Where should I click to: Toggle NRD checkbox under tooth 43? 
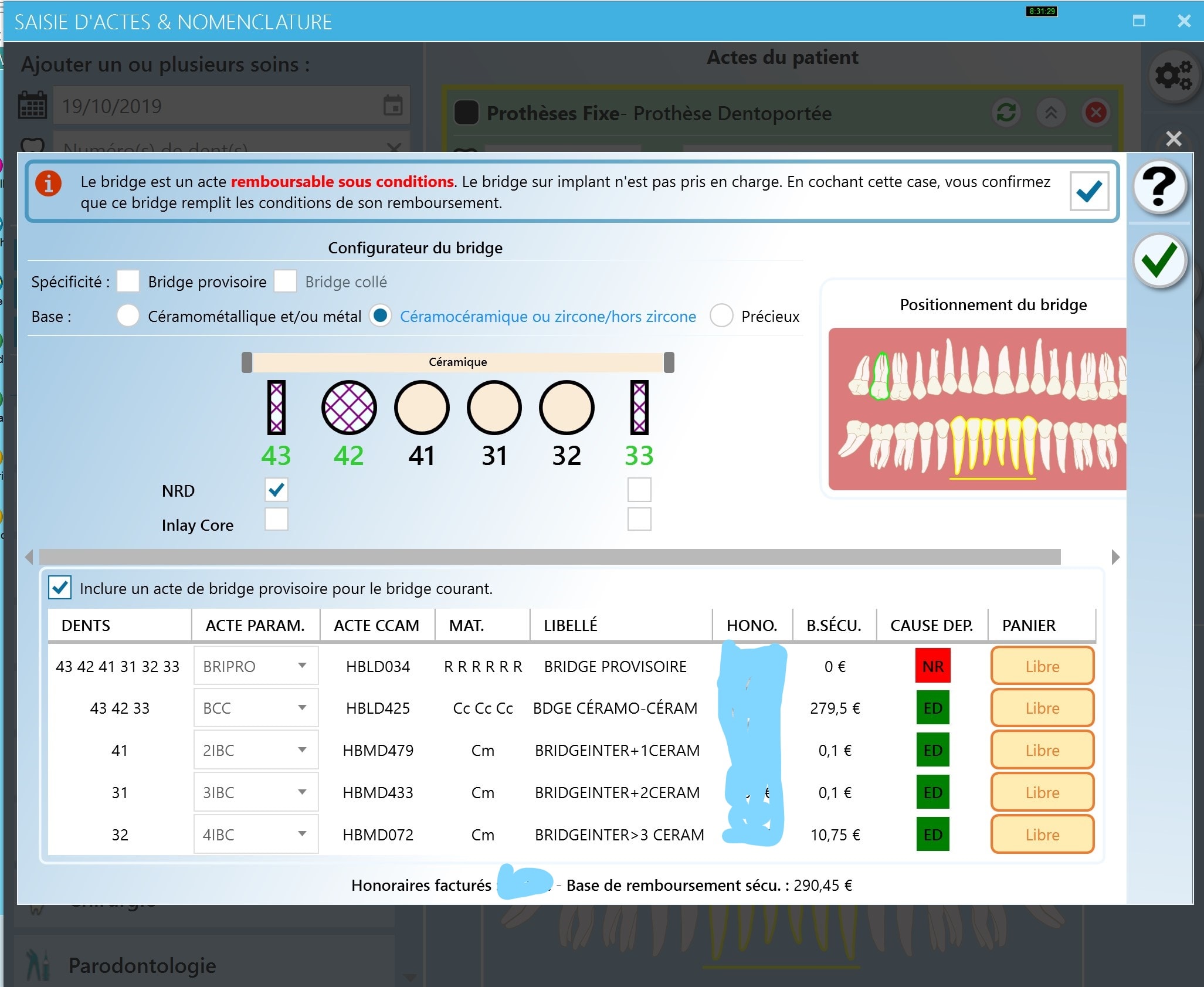276,490
